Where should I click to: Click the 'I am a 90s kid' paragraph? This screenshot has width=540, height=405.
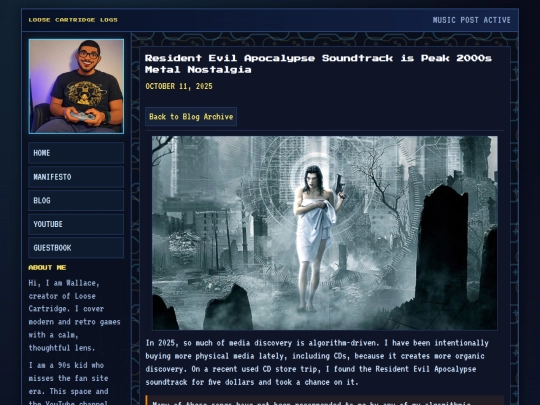point(69,383)
